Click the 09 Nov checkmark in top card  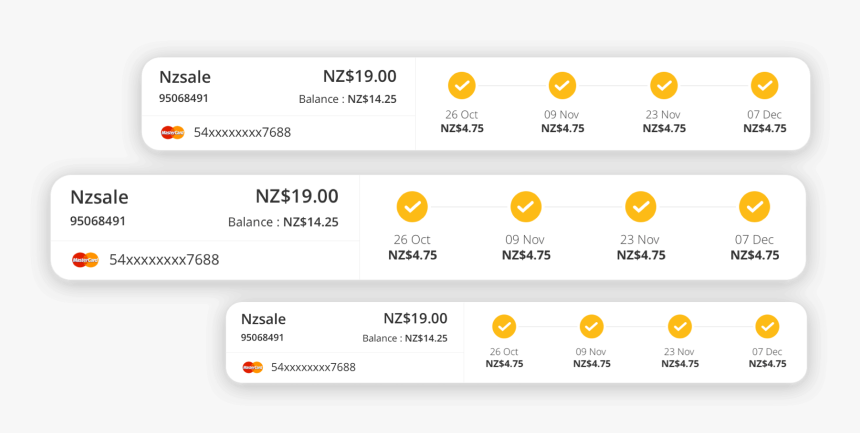coord(563,86)
